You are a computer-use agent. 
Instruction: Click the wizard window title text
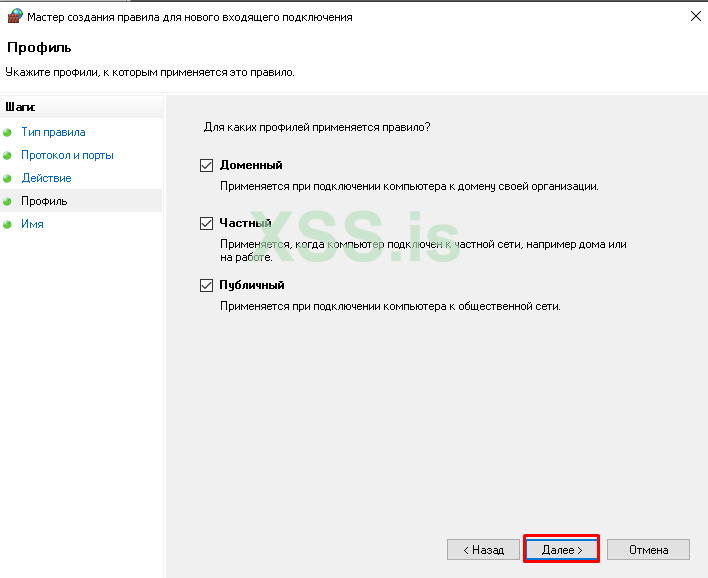188,17
